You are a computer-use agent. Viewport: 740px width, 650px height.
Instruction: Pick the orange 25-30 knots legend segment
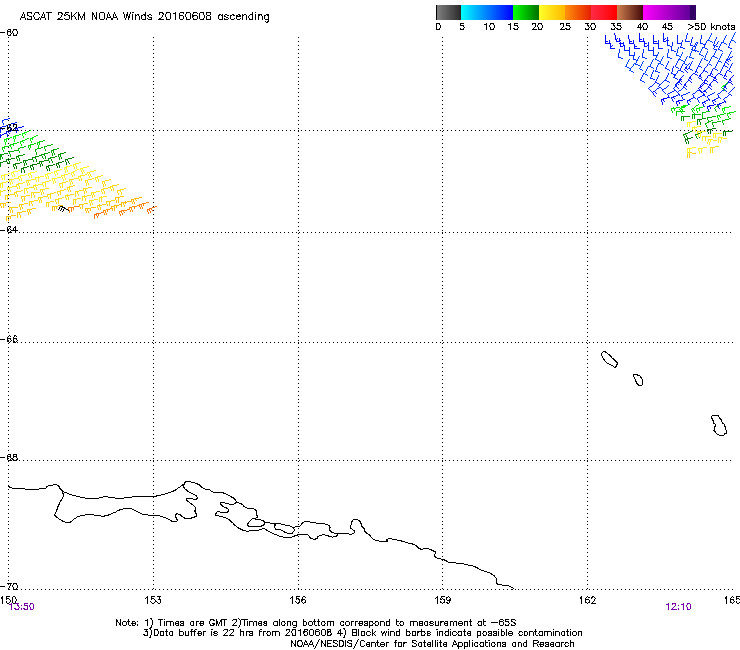coord(578,12)
